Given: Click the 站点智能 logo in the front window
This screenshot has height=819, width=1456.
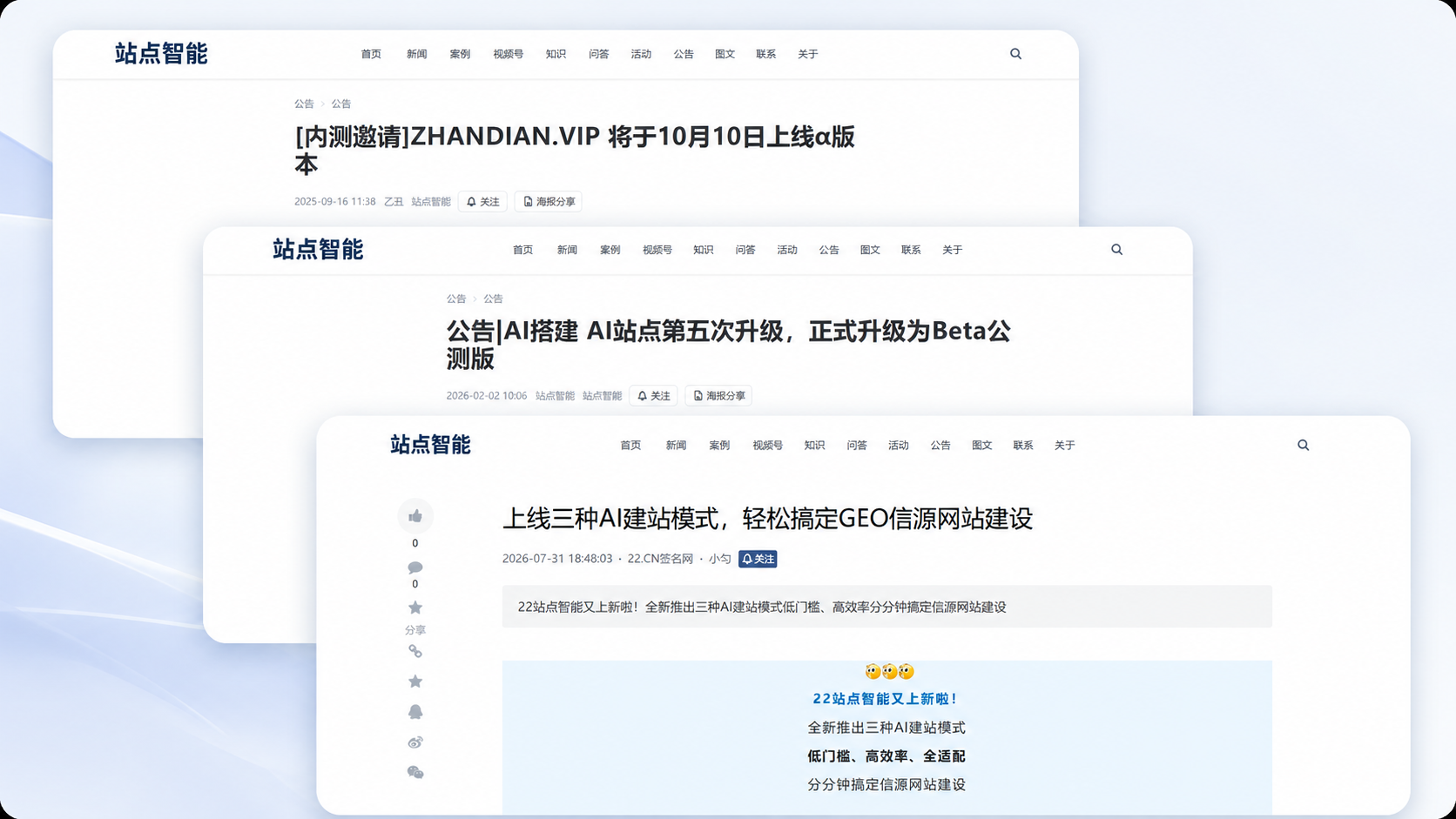Looking at the screenshot, I should coord(430,445).
